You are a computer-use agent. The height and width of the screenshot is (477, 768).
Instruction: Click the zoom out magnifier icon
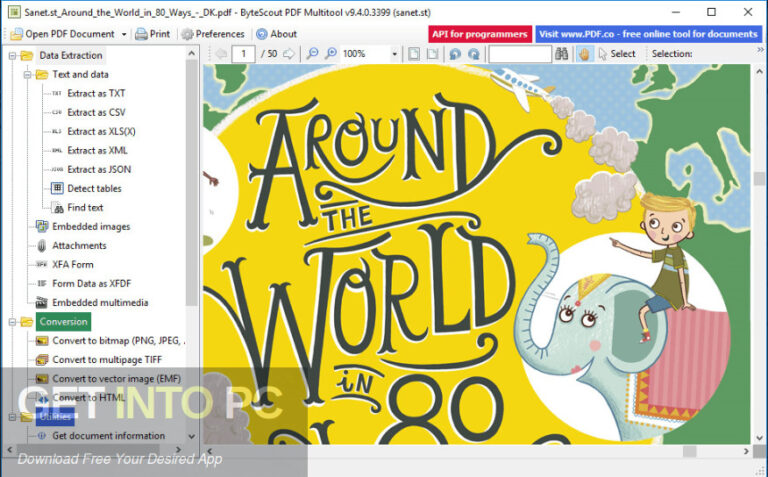(x=312, y=53)
